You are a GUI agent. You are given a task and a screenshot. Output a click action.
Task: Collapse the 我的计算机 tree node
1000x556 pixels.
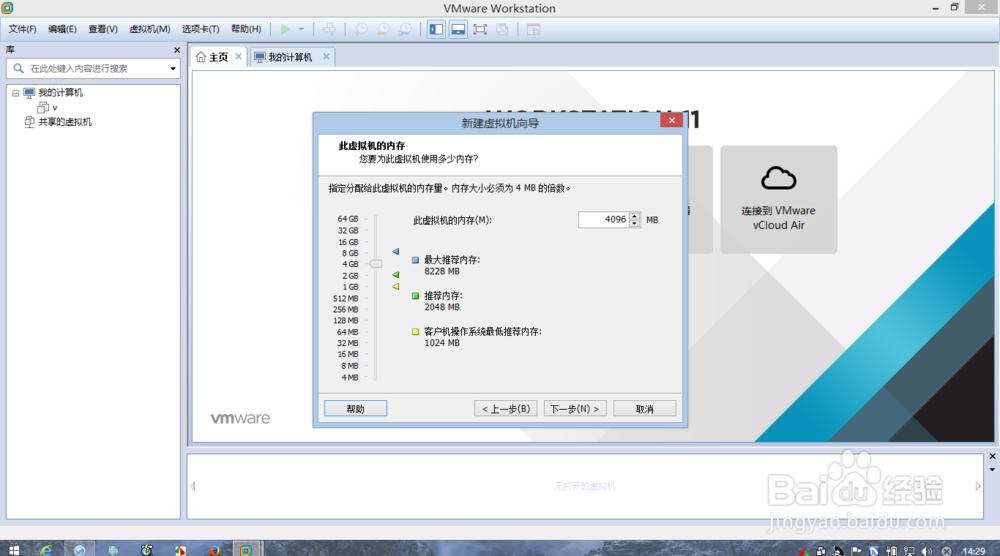click(x=15, y=93)
